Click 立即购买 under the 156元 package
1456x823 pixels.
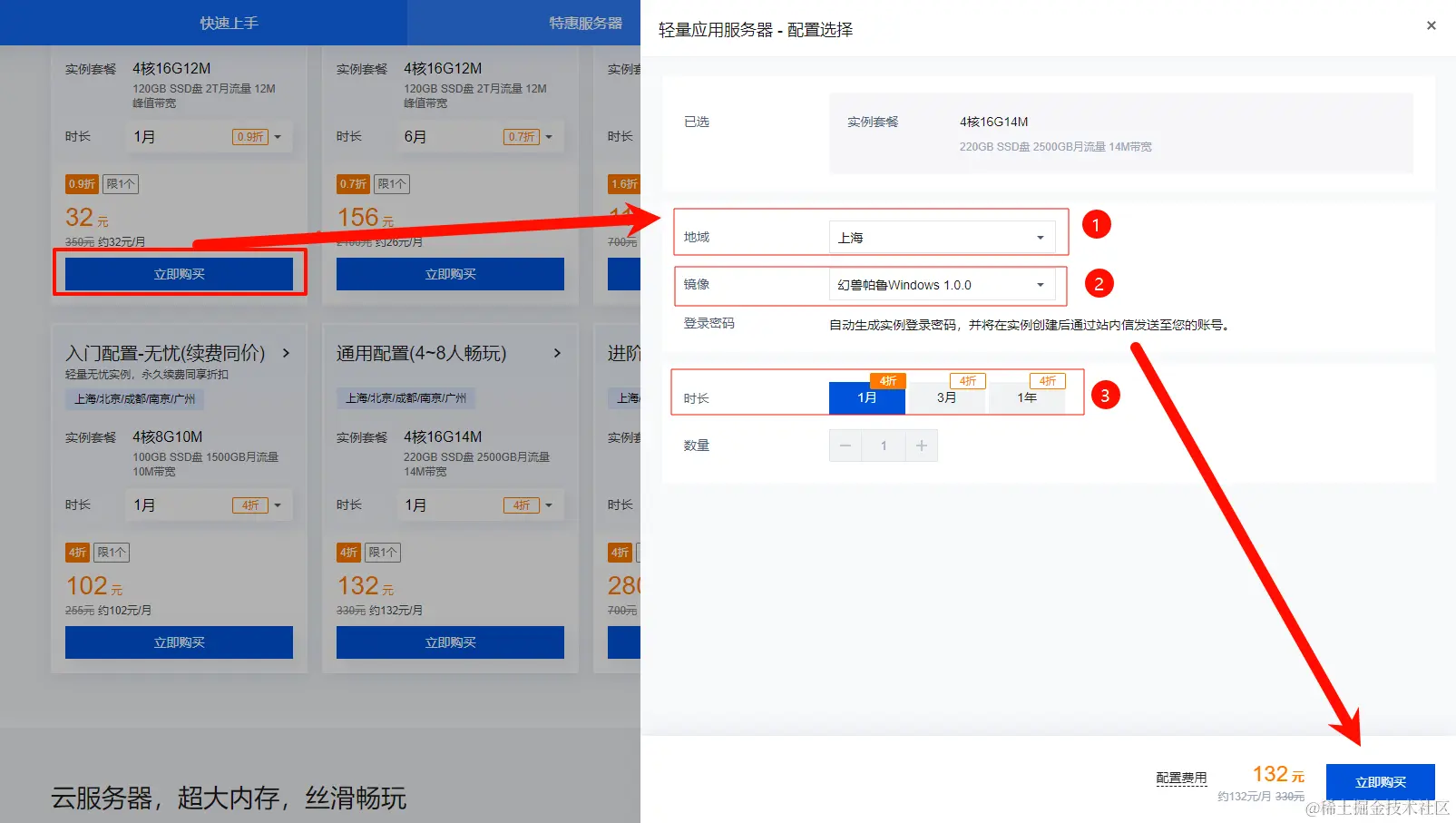click(x=450, y=274)
